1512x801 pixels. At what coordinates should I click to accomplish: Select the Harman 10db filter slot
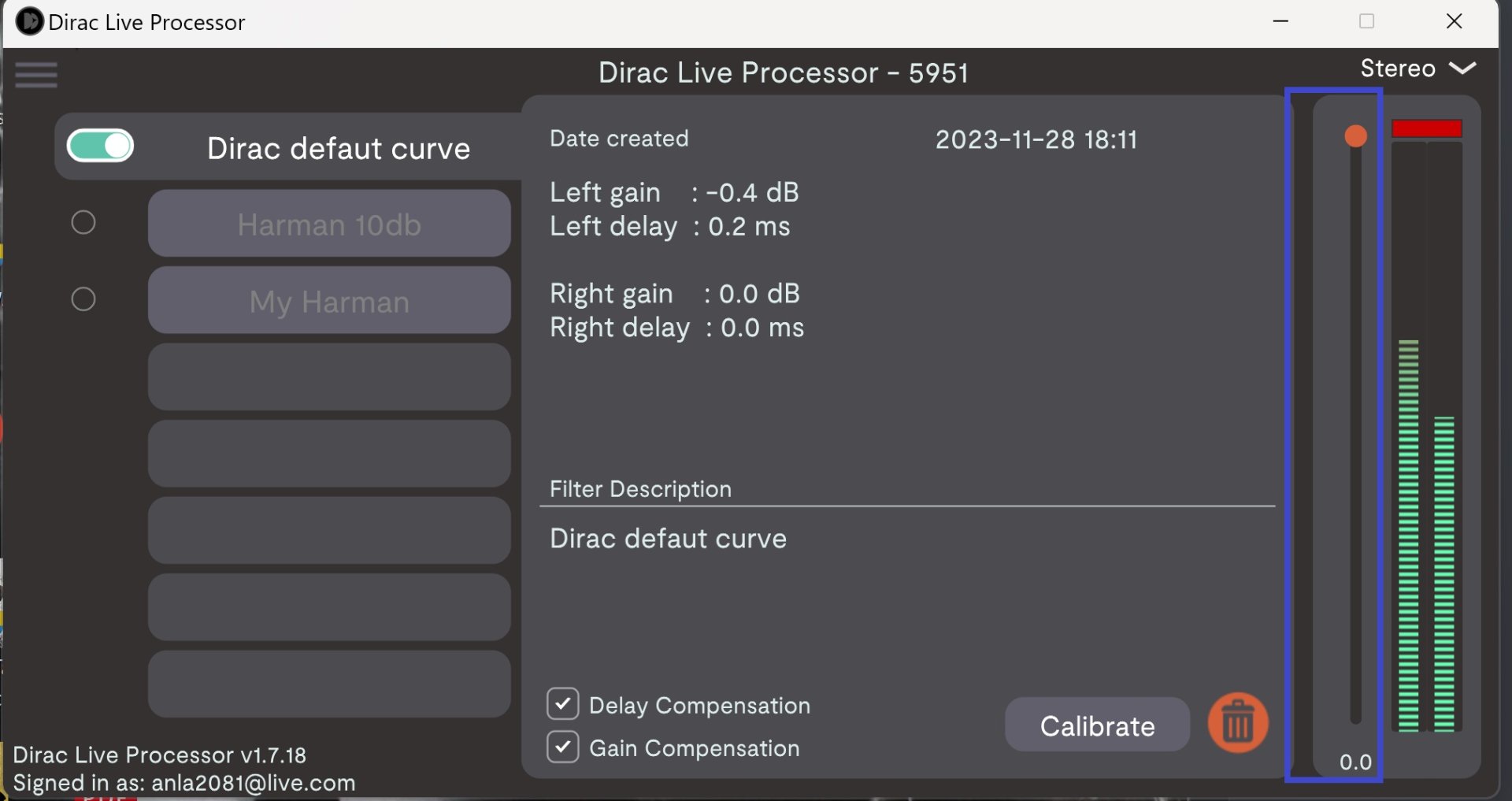(x=329, y=224)
